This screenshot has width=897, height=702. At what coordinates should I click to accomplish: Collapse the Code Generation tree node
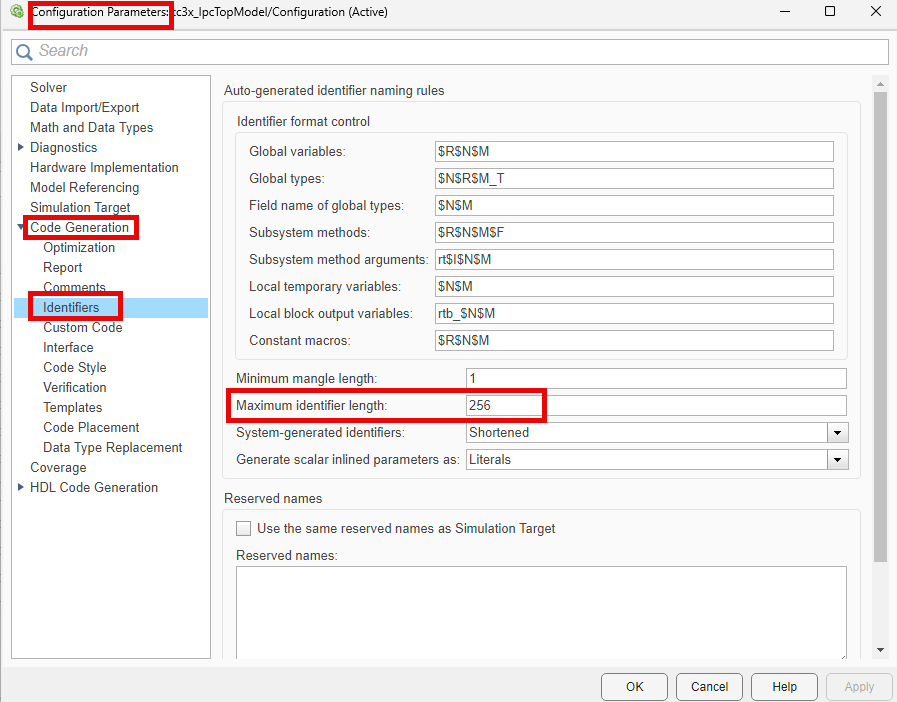pyautogui.click(x=21, y=228)
